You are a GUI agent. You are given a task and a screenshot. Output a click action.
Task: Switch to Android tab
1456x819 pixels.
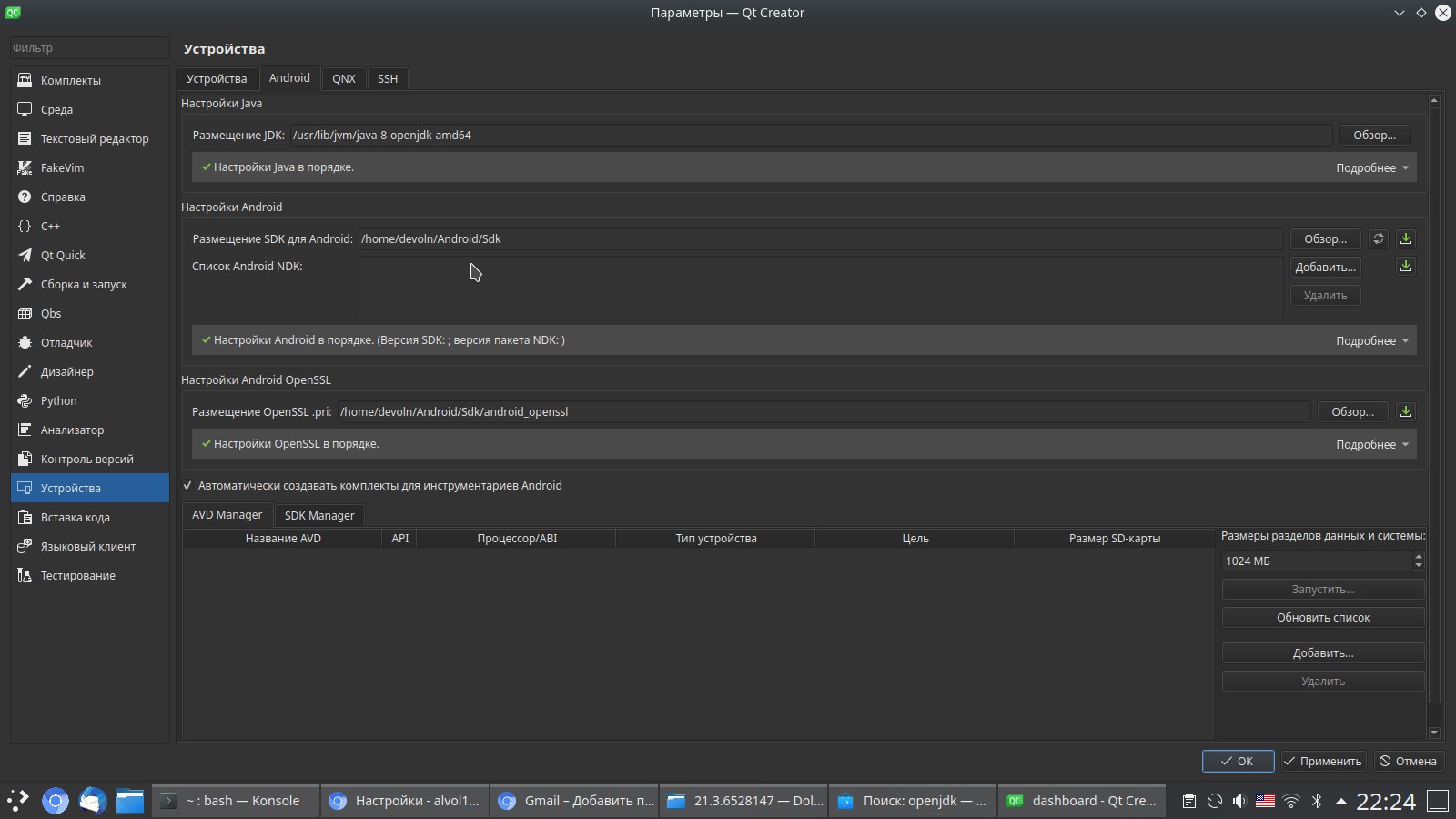[289, 78]
